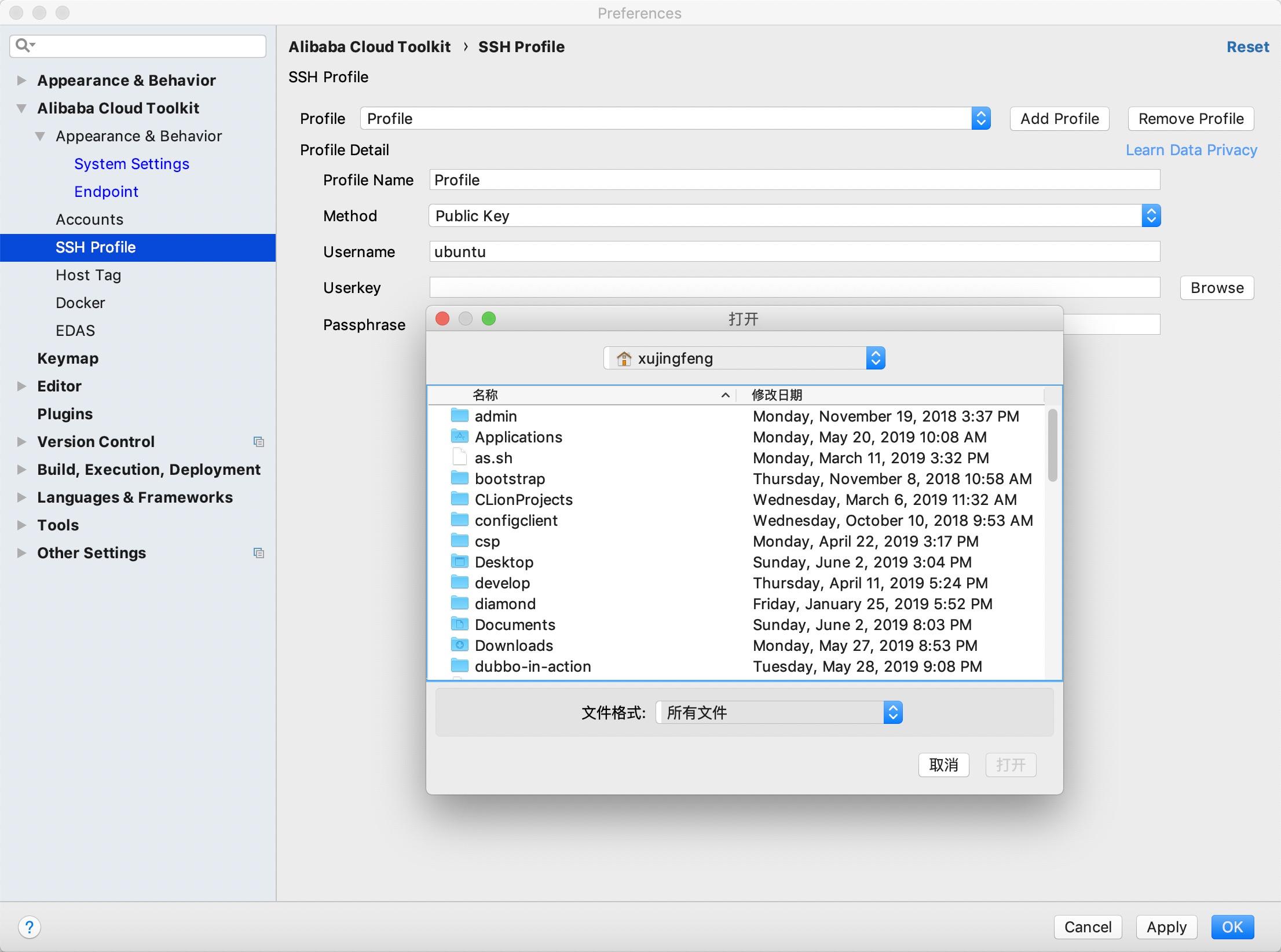This screenshot has height=952, width=1281.
Task: Click the file list vertical scrollbar
Action: point(1052,446)
